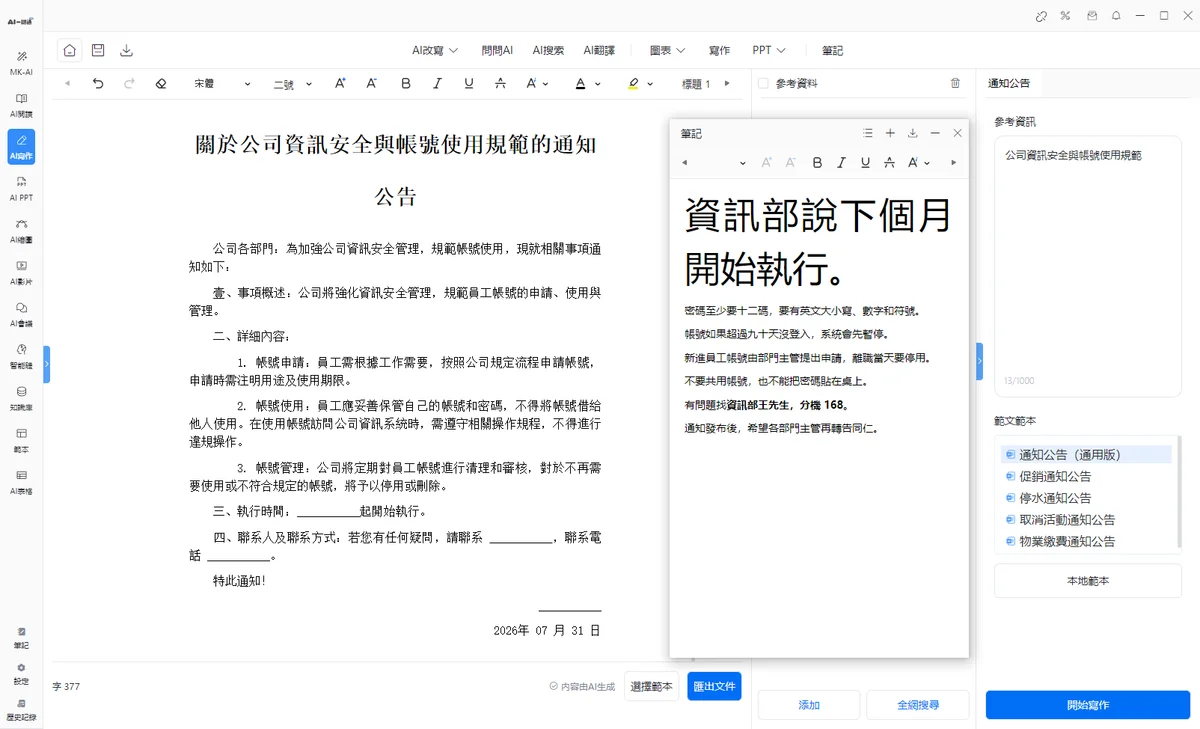Download the document from the top toolbar
Screen dimensions: 1200x729
tap(126, 50)
